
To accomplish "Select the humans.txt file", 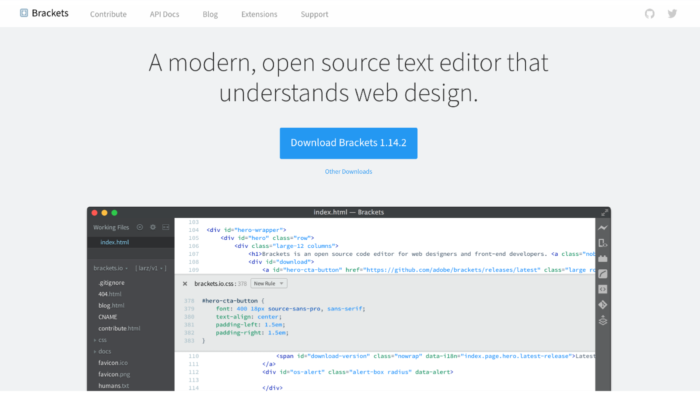I will click(x=113, y=386).
